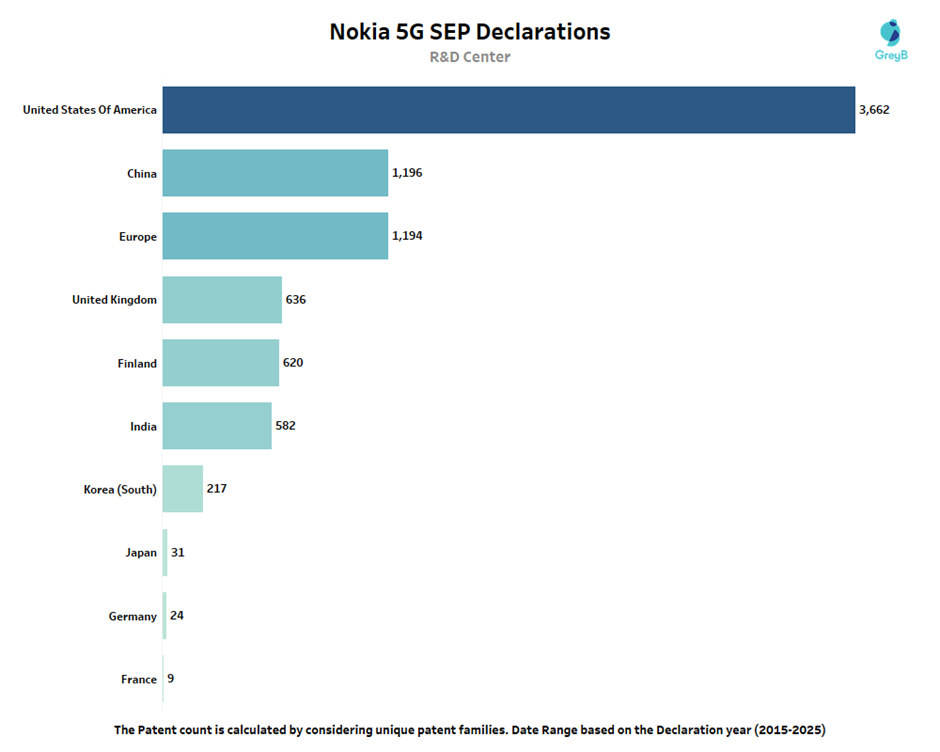Click the France axis label
Viewport: 940px width, 752px height.
139,680
